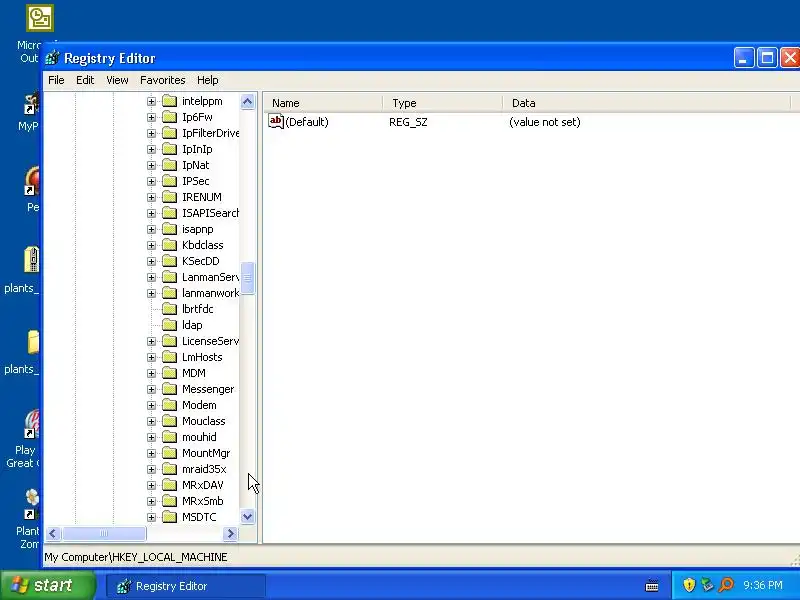Image resolution: width=800 pixels, height=600 pixels.
Task: Expand the IPSec key
Action: (152, 182)
